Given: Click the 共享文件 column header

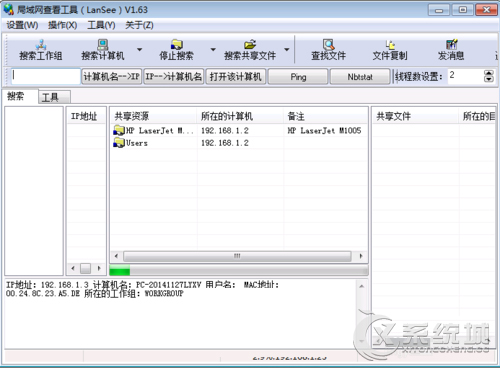Looking at the screenshot, I should point(415,116).
